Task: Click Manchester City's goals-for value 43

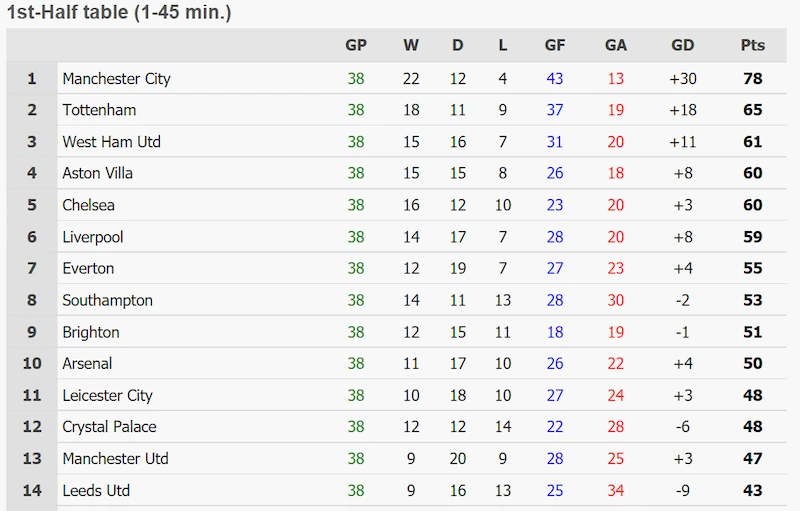Action: tap(555, 79)
